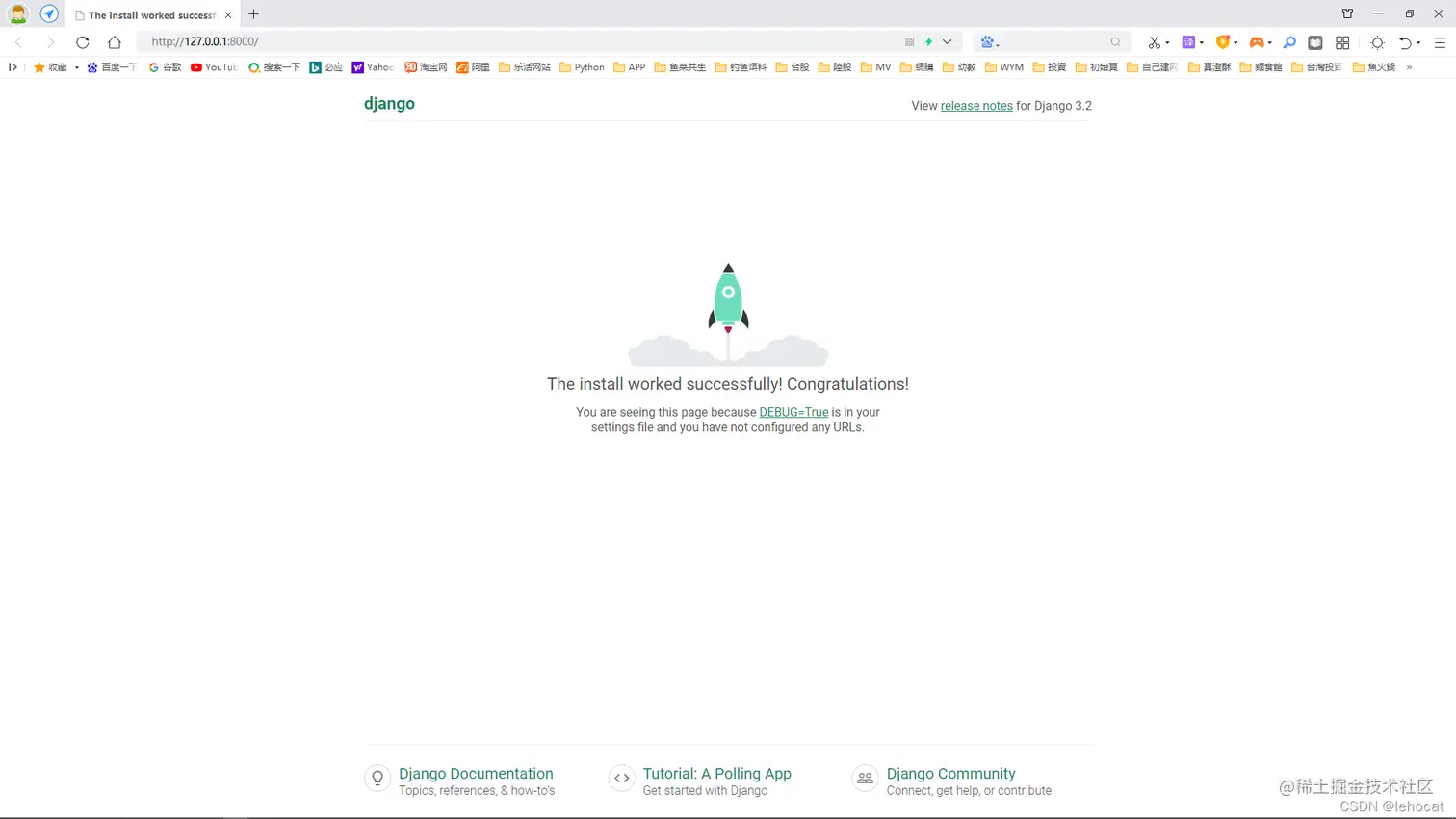
Task: Open the 收藏 favorites star
Action: 50,67
